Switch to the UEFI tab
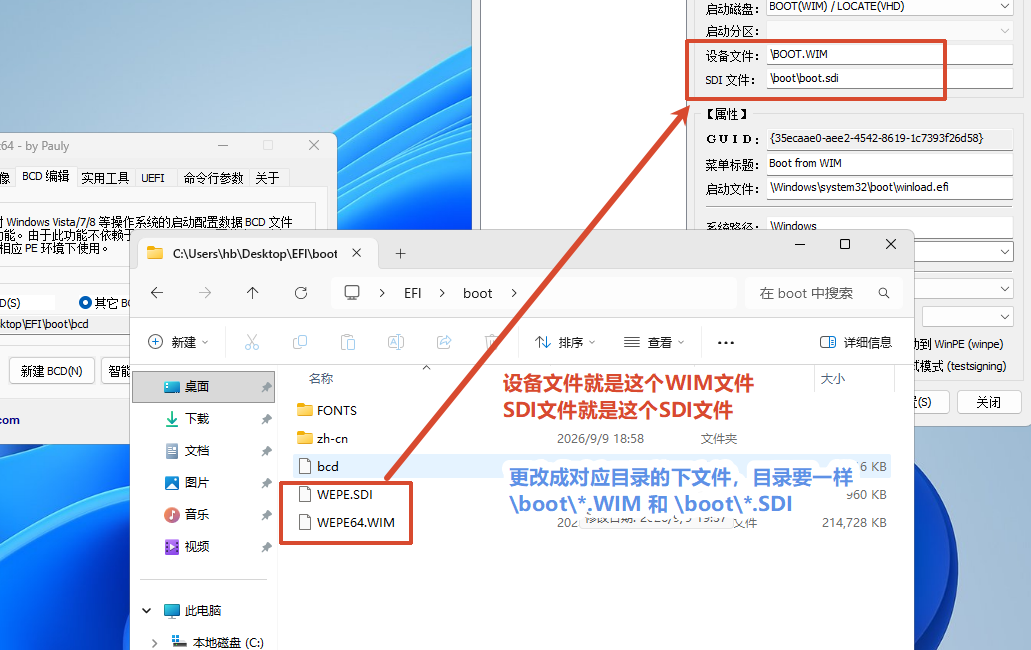The height and width of the screenshot is (650, 1031). click(x=153, y=177)
